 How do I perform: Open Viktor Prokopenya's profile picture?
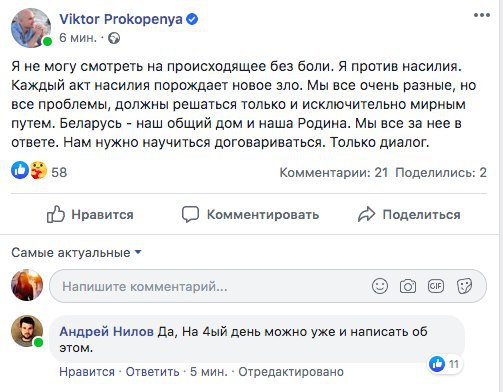coord(31,28)
